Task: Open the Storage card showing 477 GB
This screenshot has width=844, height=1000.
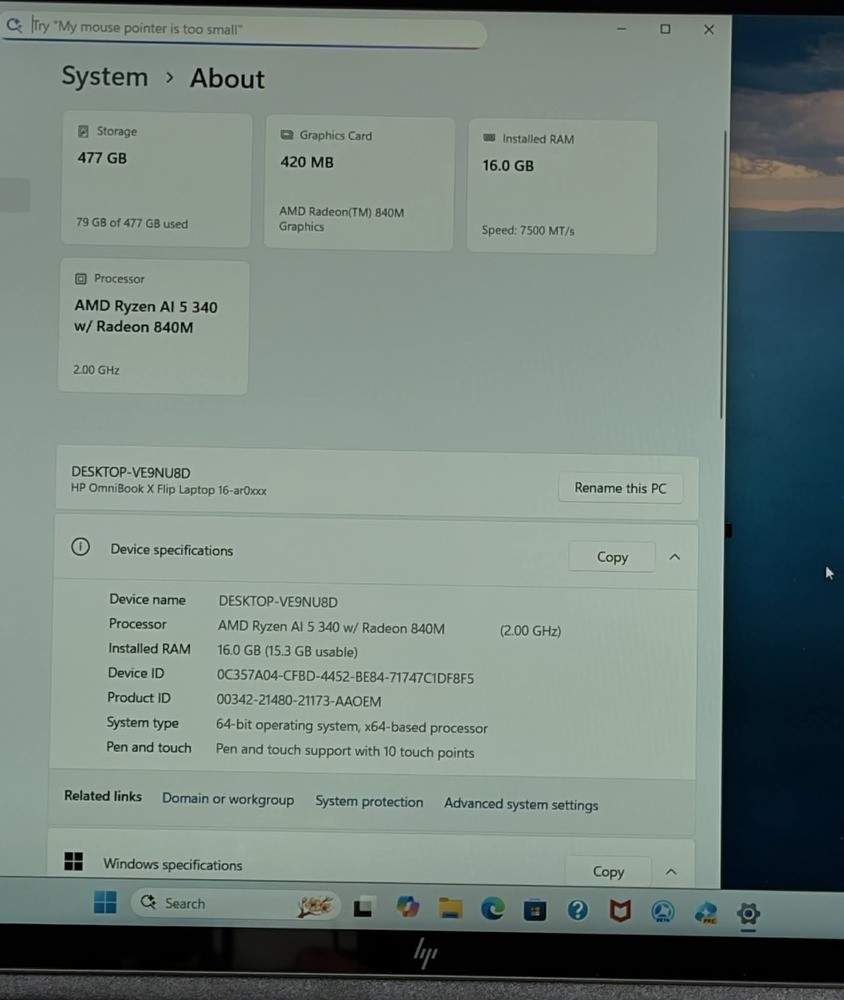Action: pyautogui.click(x=156, y=179)
